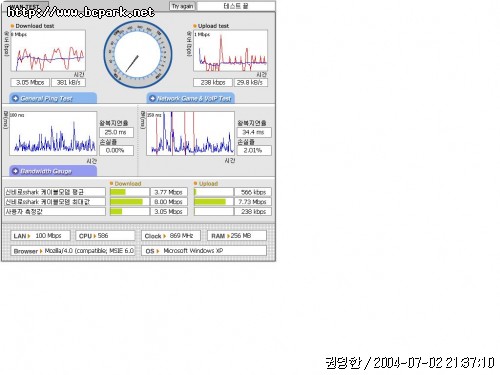Click the round speedometer dial
The height and width of the screenshot is (375, 500).
coord(138,55)
